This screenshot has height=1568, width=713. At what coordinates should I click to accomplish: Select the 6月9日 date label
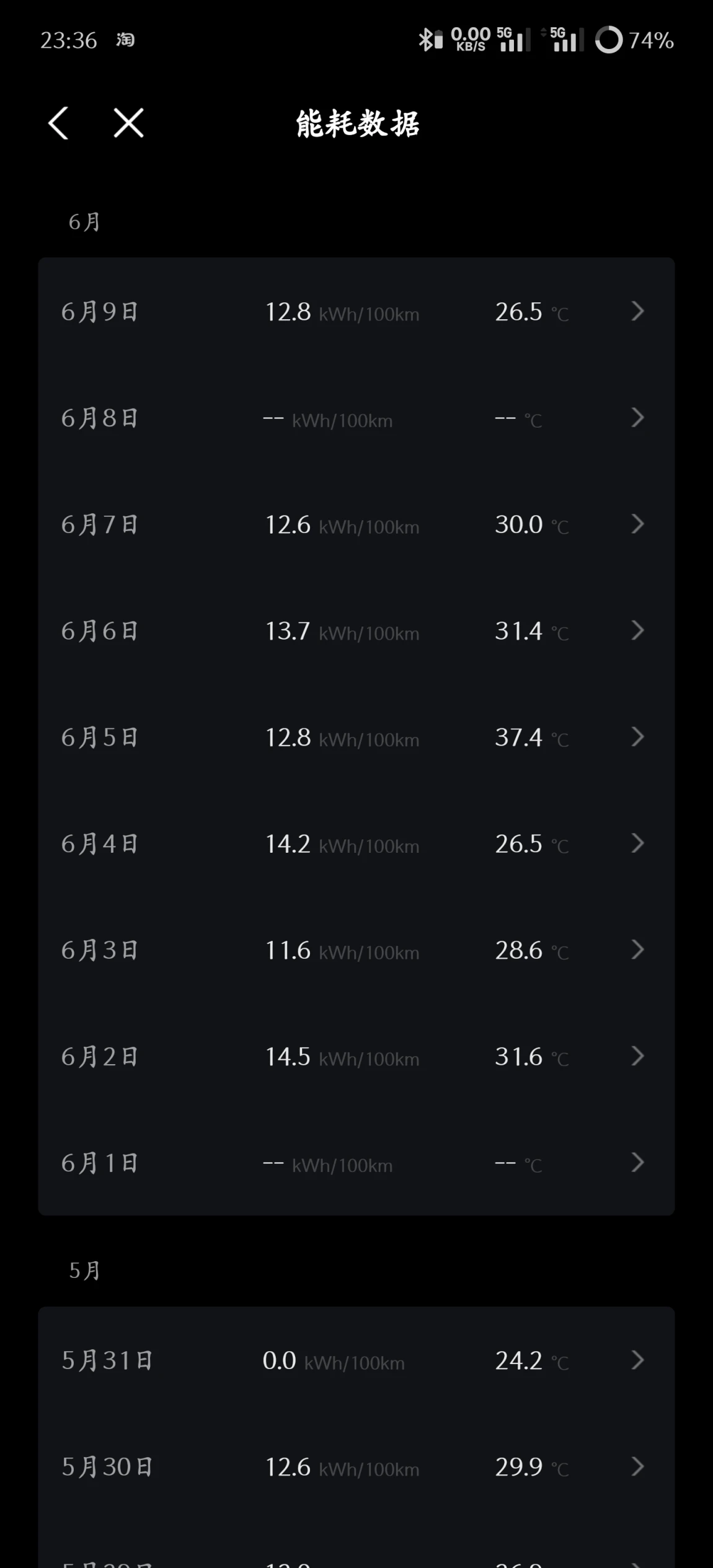click(99, 312)
